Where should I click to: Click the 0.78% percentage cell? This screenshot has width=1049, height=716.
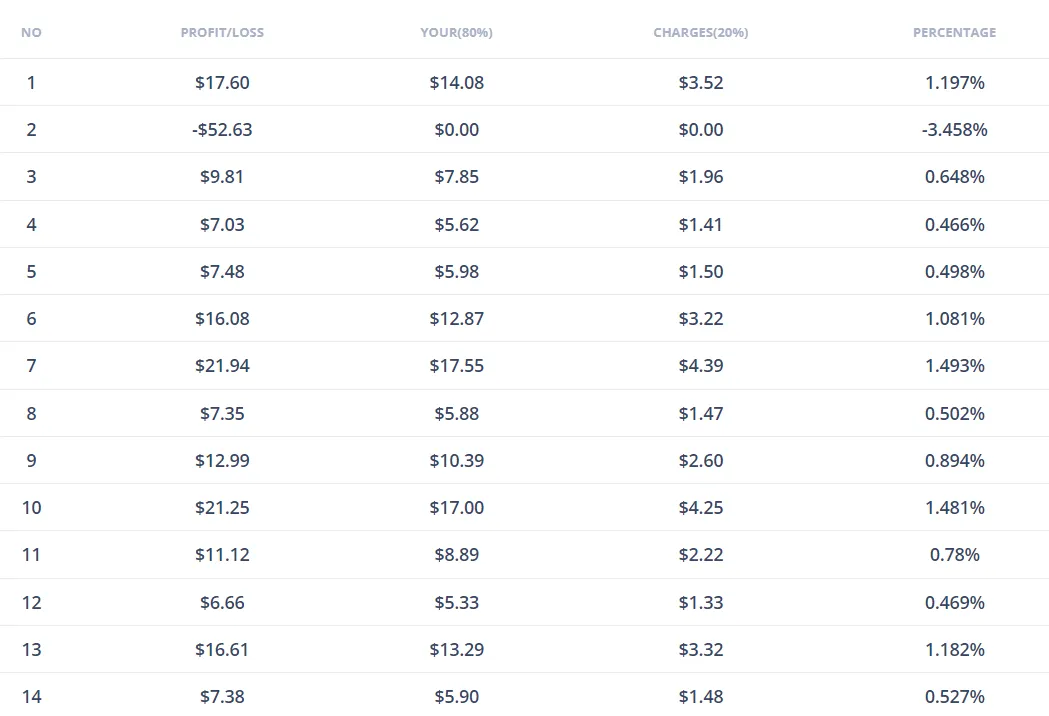pyautogui.click(x=954, y=554)
